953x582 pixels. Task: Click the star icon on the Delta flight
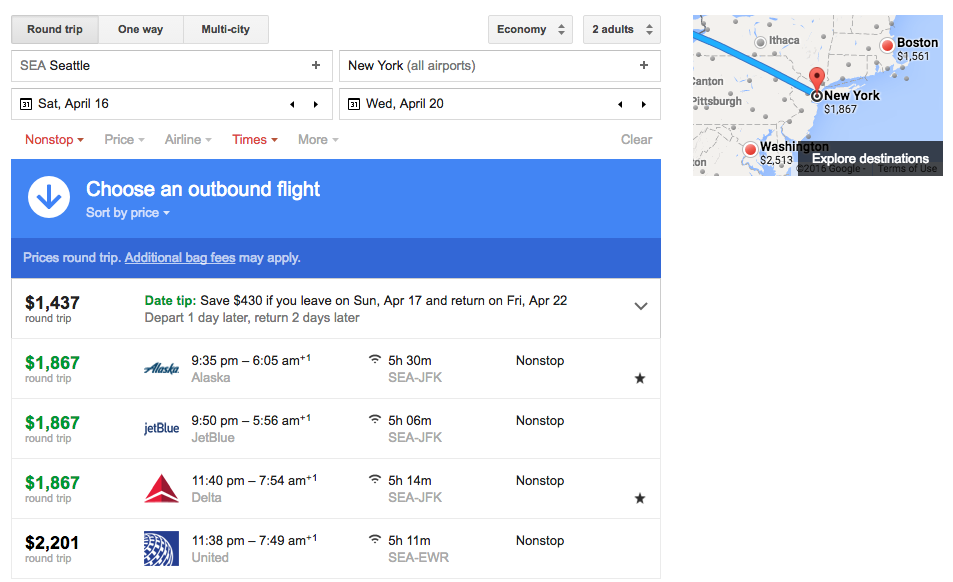[x=640, y=498]
